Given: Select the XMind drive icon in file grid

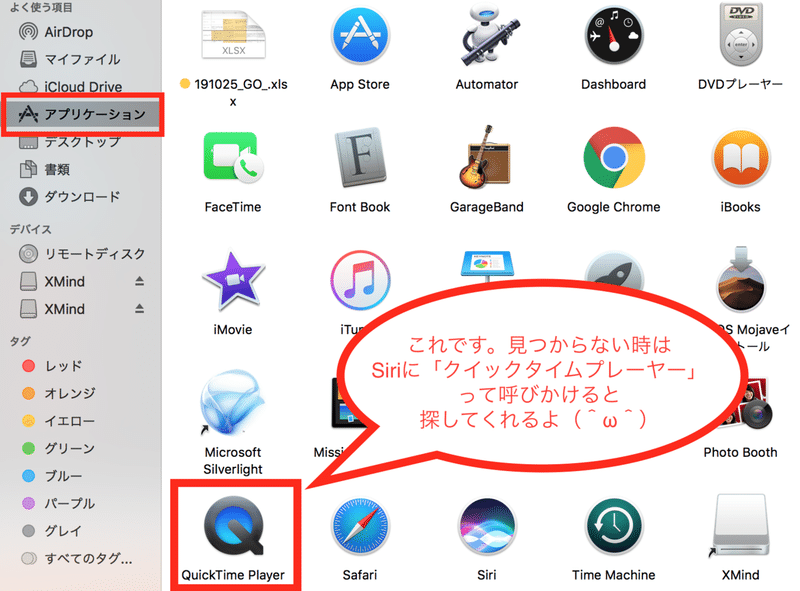Looking at the screenshot, I should pyautogui.click(x=741, y=526).
